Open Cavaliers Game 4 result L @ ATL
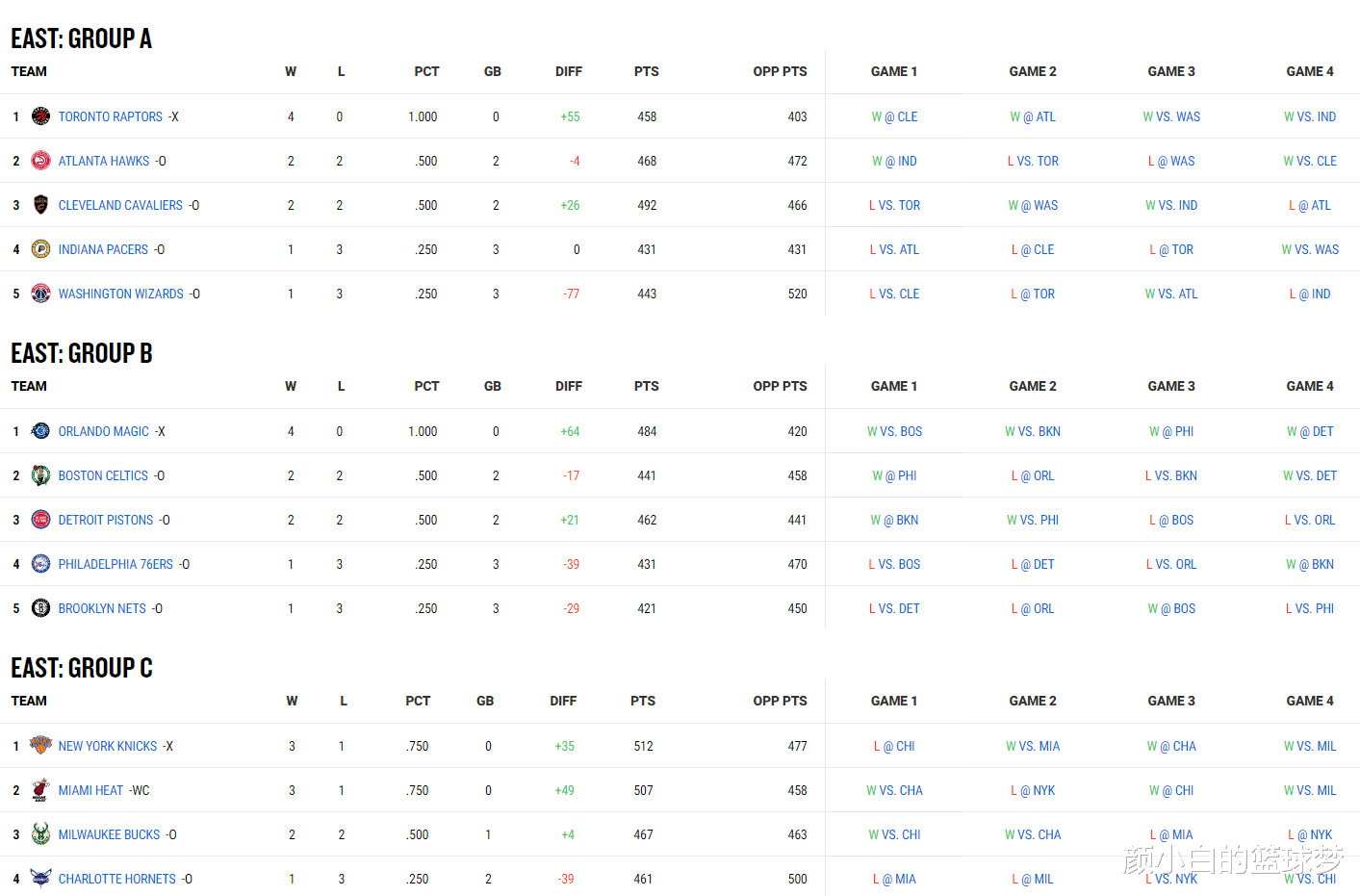The width and height of the screenshot is (1360, 896). pyautogui.click(x=1310, y=205)
